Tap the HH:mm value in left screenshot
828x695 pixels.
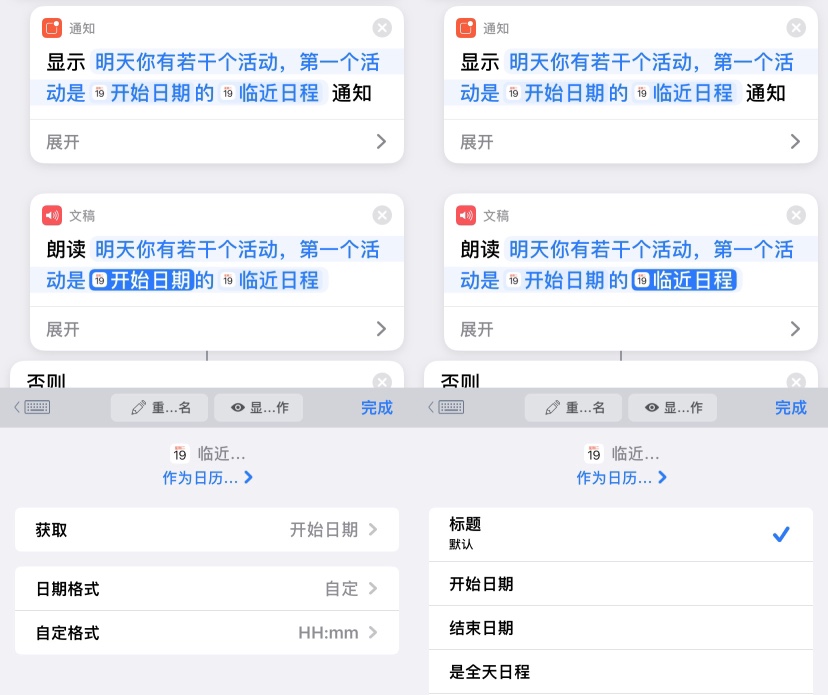(328, 633)
